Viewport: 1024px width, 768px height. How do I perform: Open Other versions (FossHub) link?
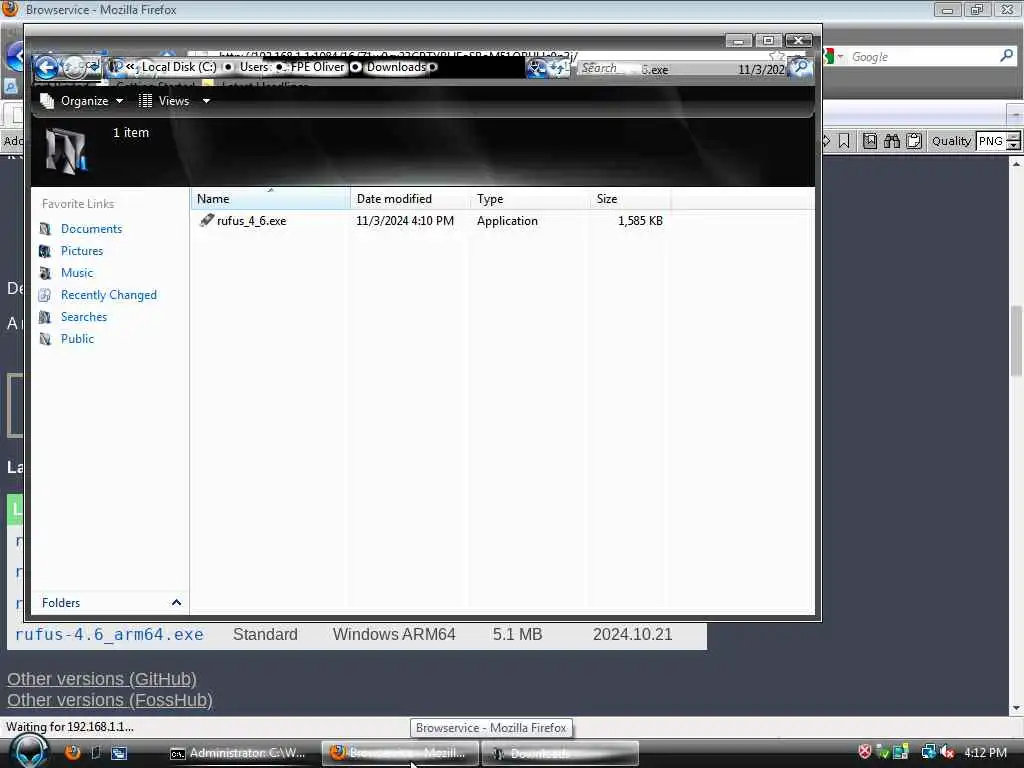[x=110, y=700]
